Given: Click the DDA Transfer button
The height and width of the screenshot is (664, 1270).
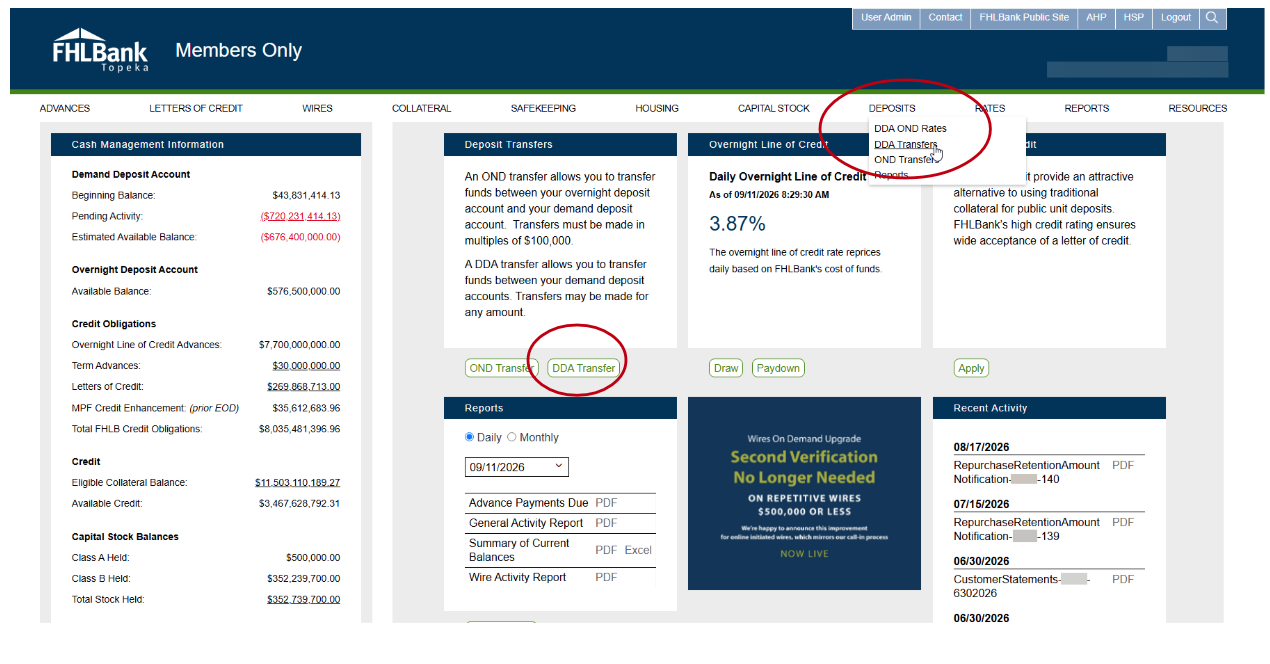Looking at the screenshot, I should click(584, 368).
